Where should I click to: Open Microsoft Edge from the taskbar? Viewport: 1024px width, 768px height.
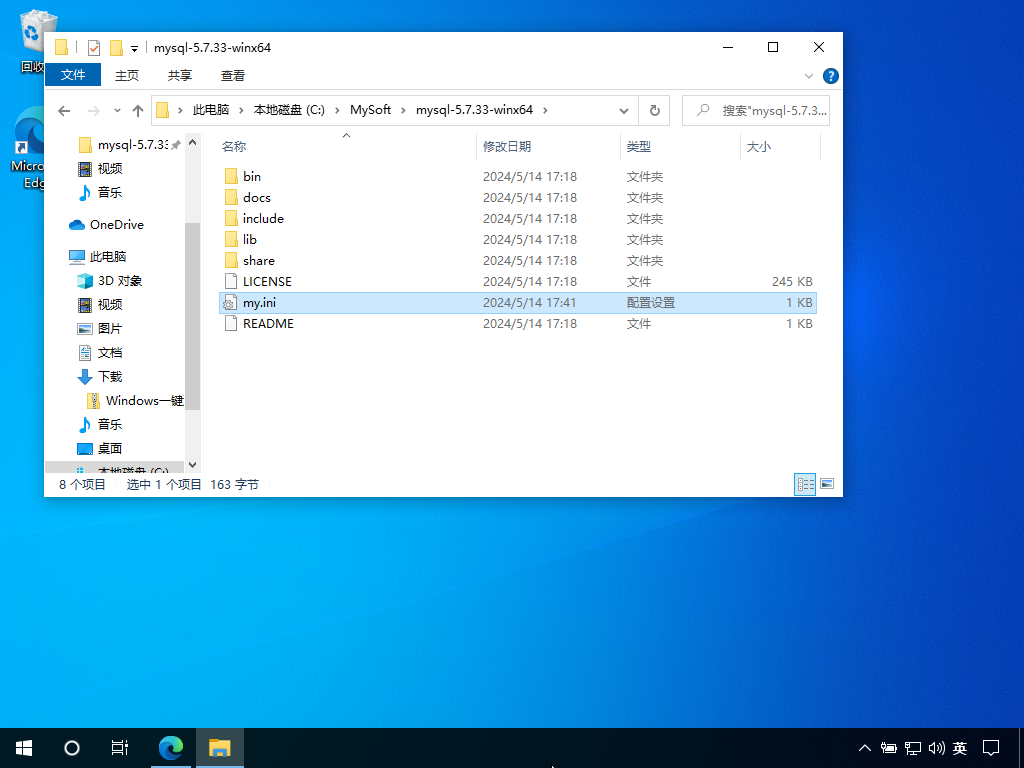pyautogui.click(x=172, y=747)
